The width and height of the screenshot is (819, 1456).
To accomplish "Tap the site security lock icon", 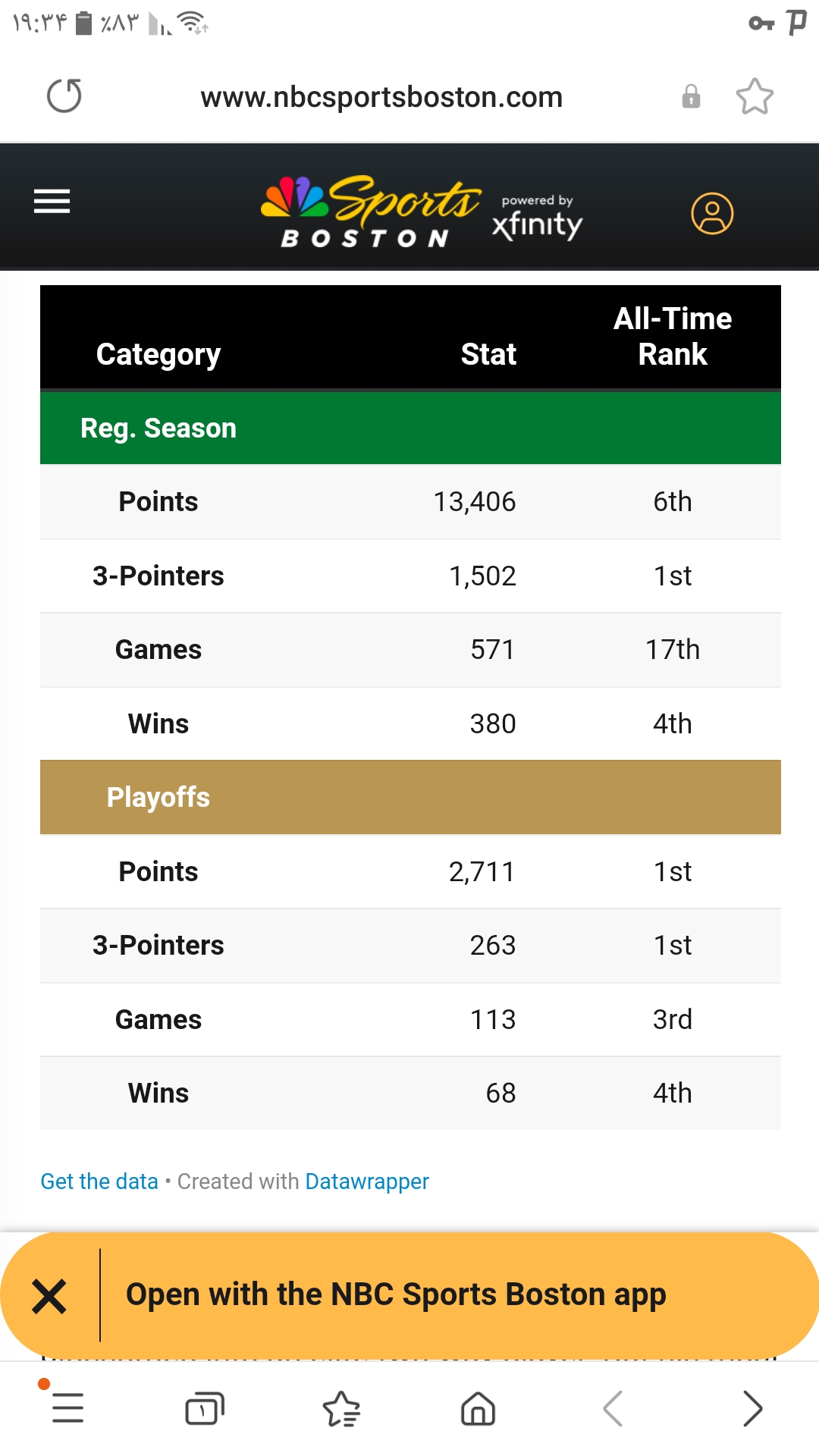I will coord(691,97).
